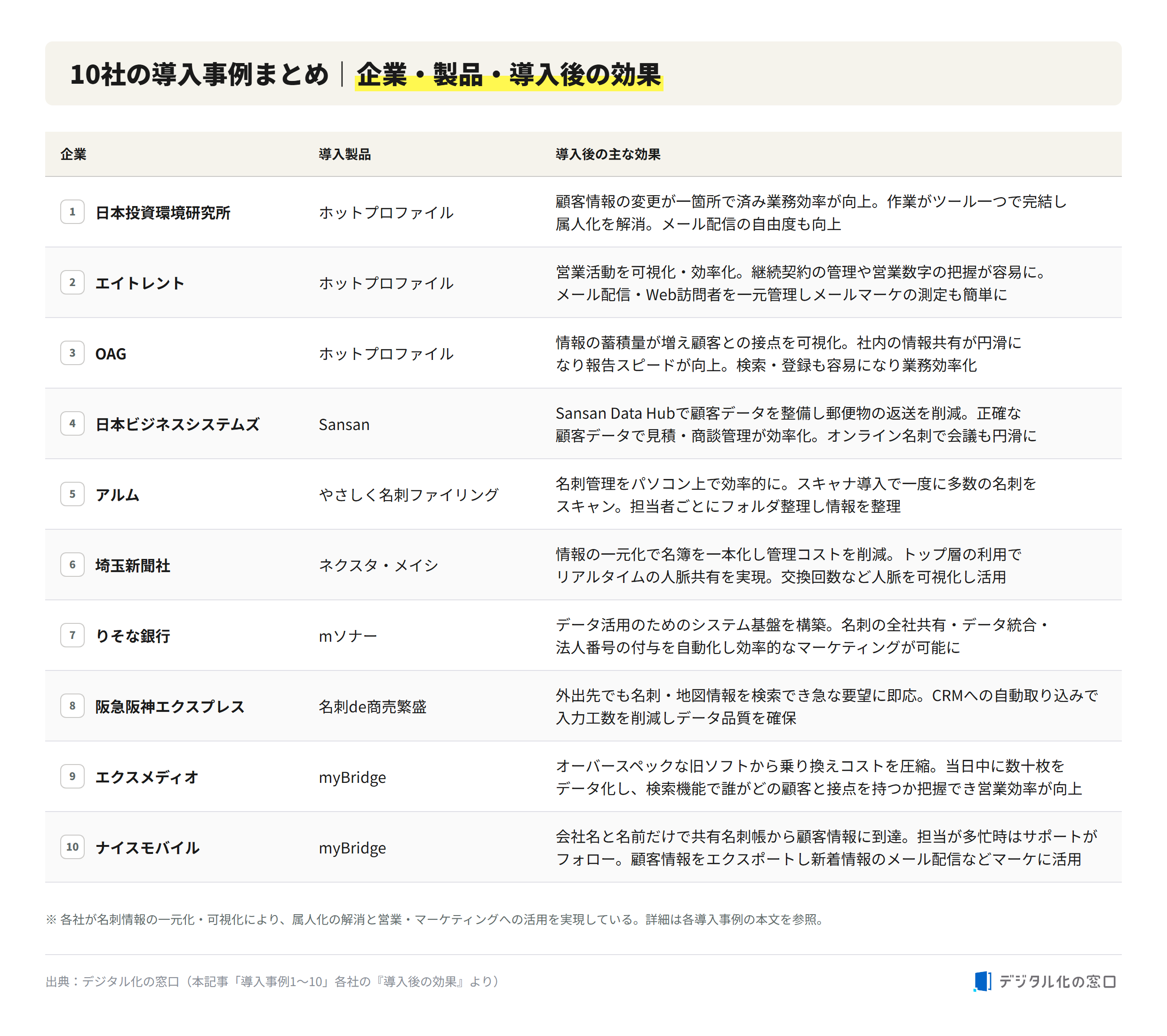1167x1036 pixels.
Task: Click the effect text starting 営業活動を可視化・効率化
Action: (800, 283)
